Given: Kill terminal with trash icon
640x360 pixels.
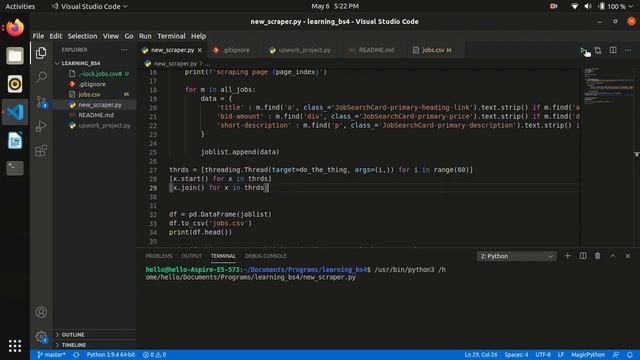Looking at the screenshot, I should point(598,256).
